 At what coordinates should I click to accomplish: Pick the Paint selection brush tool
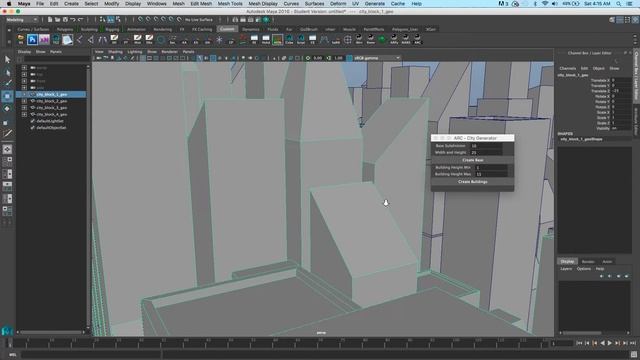click(x=7, y=84)
